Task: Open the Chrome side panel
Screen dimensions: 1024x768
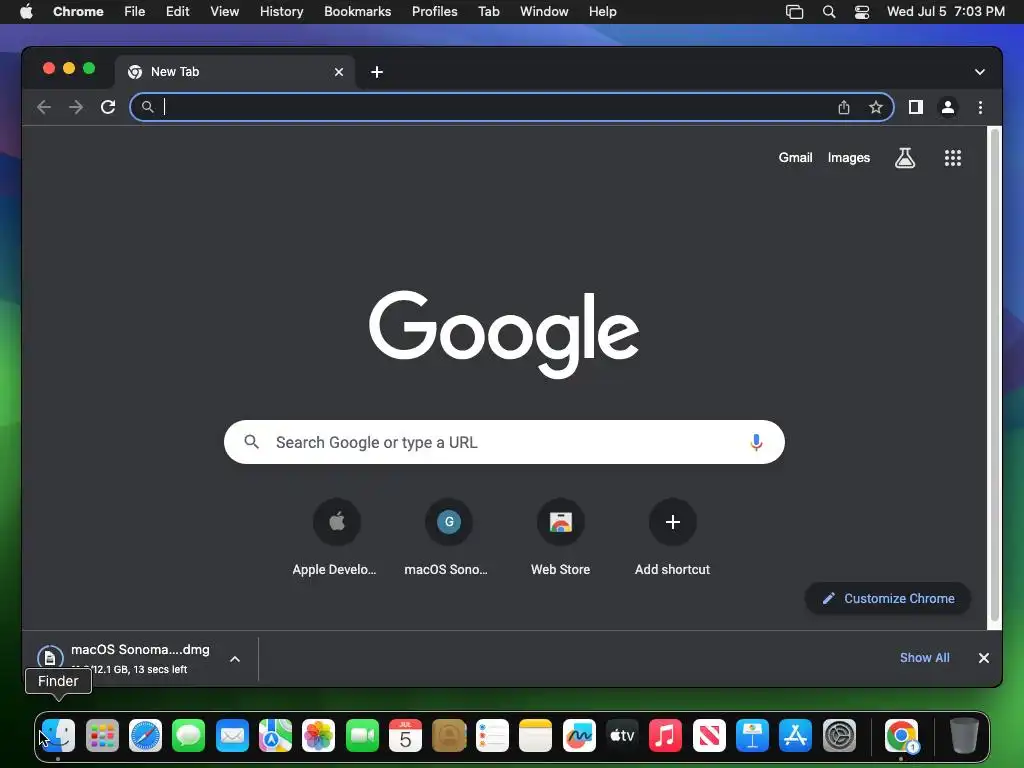Action: tap(916, 107)
